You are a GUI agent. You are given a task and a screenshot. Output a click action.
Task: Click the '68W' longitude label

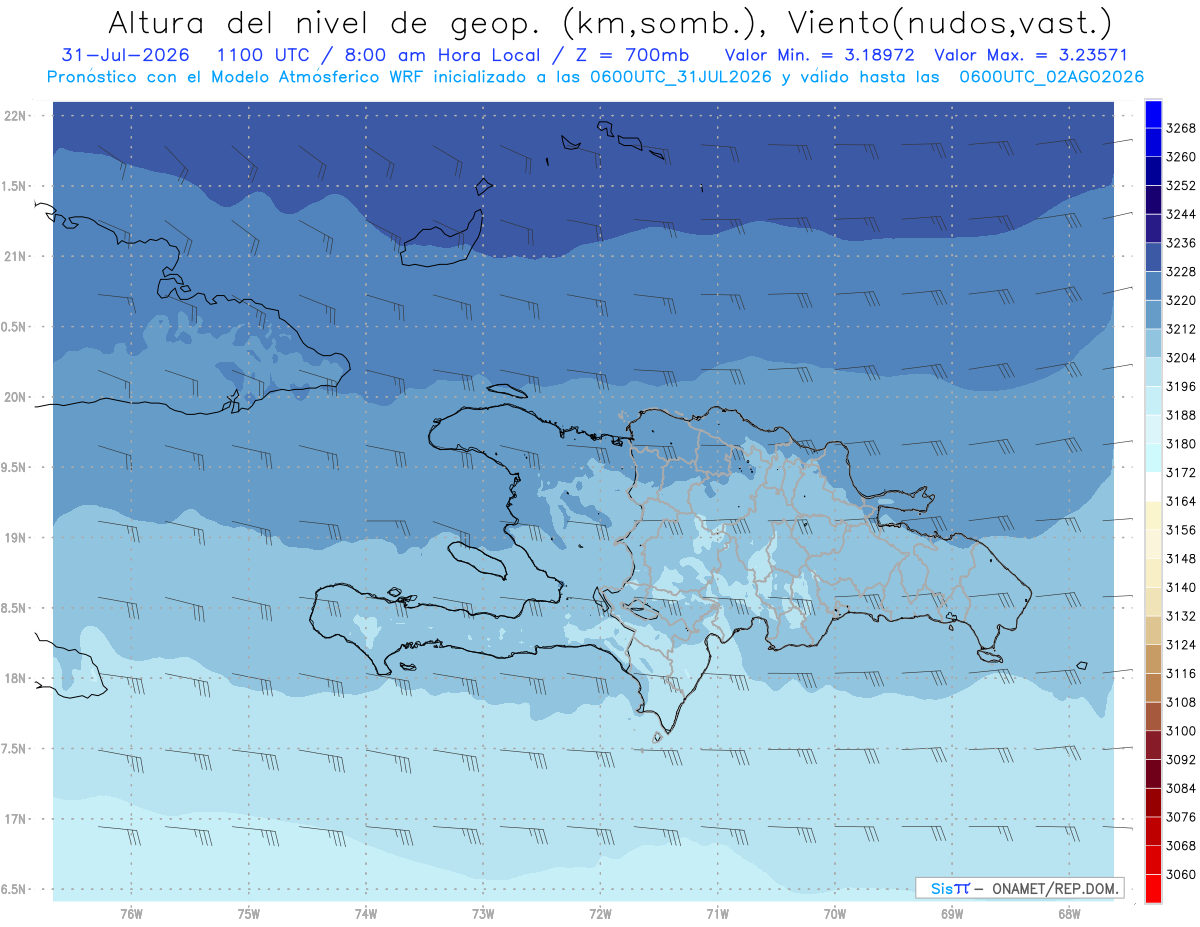pos(1069,913)
